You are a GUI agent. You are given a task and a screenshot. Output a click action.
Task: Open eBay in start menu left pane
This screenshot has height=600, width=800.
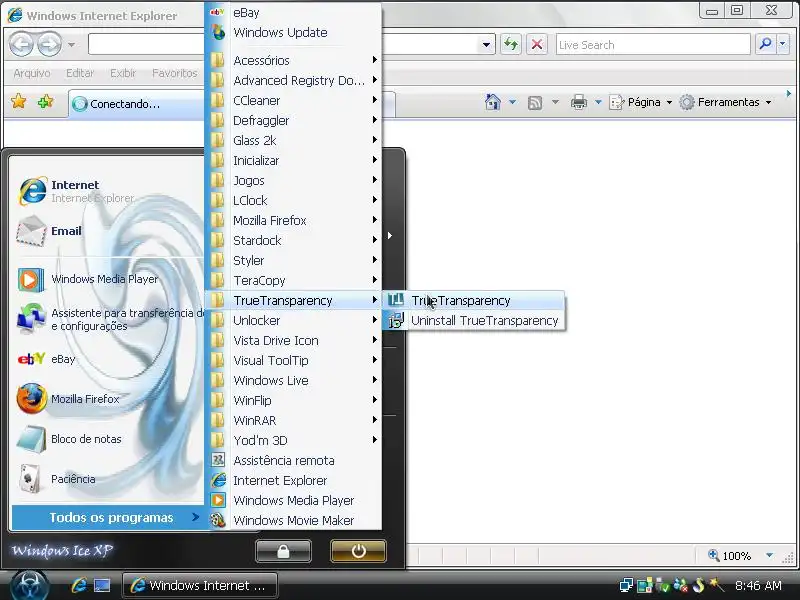(107, 359)
